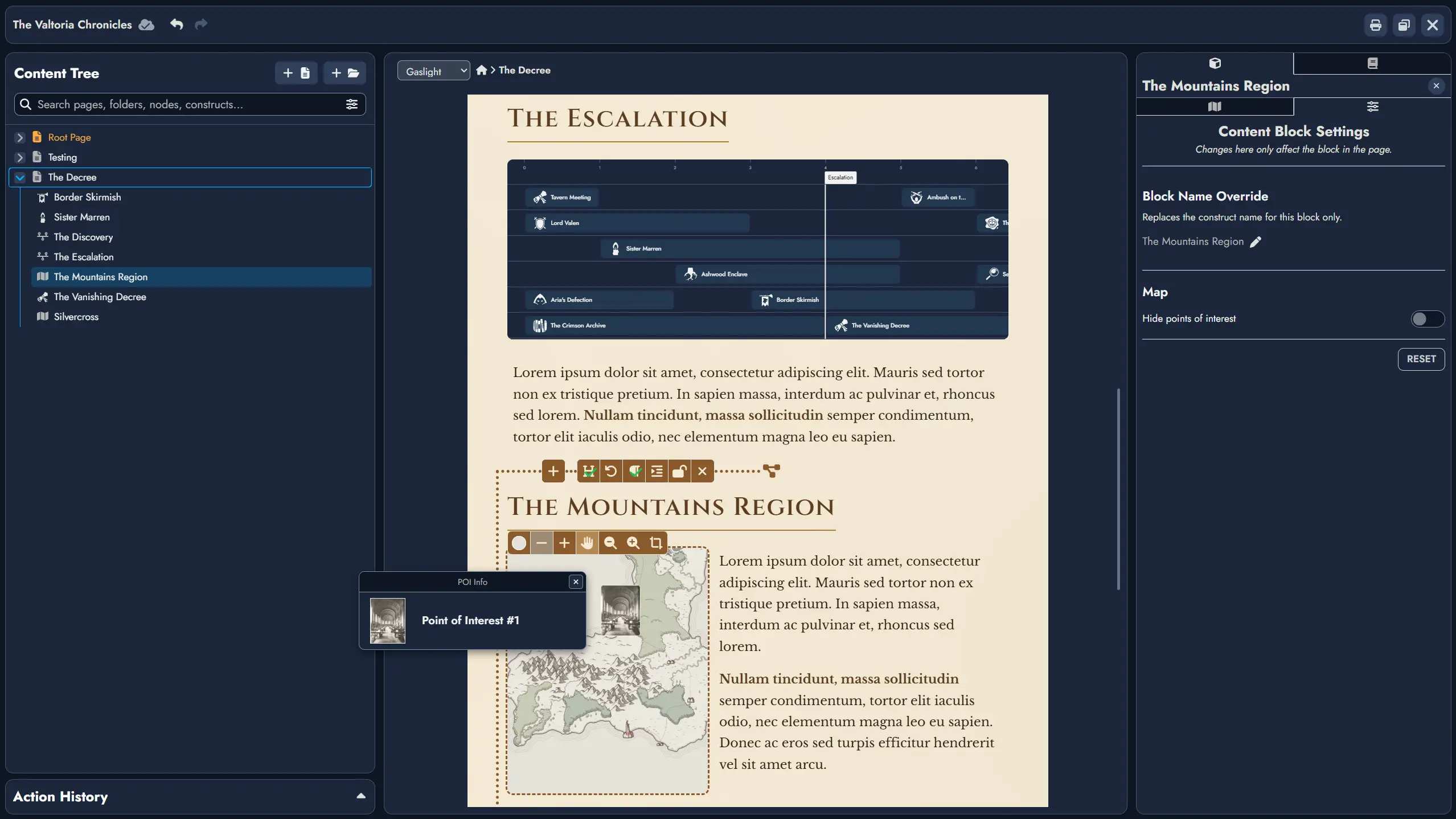Click the Content Tree search field

[x=190, y=104]
